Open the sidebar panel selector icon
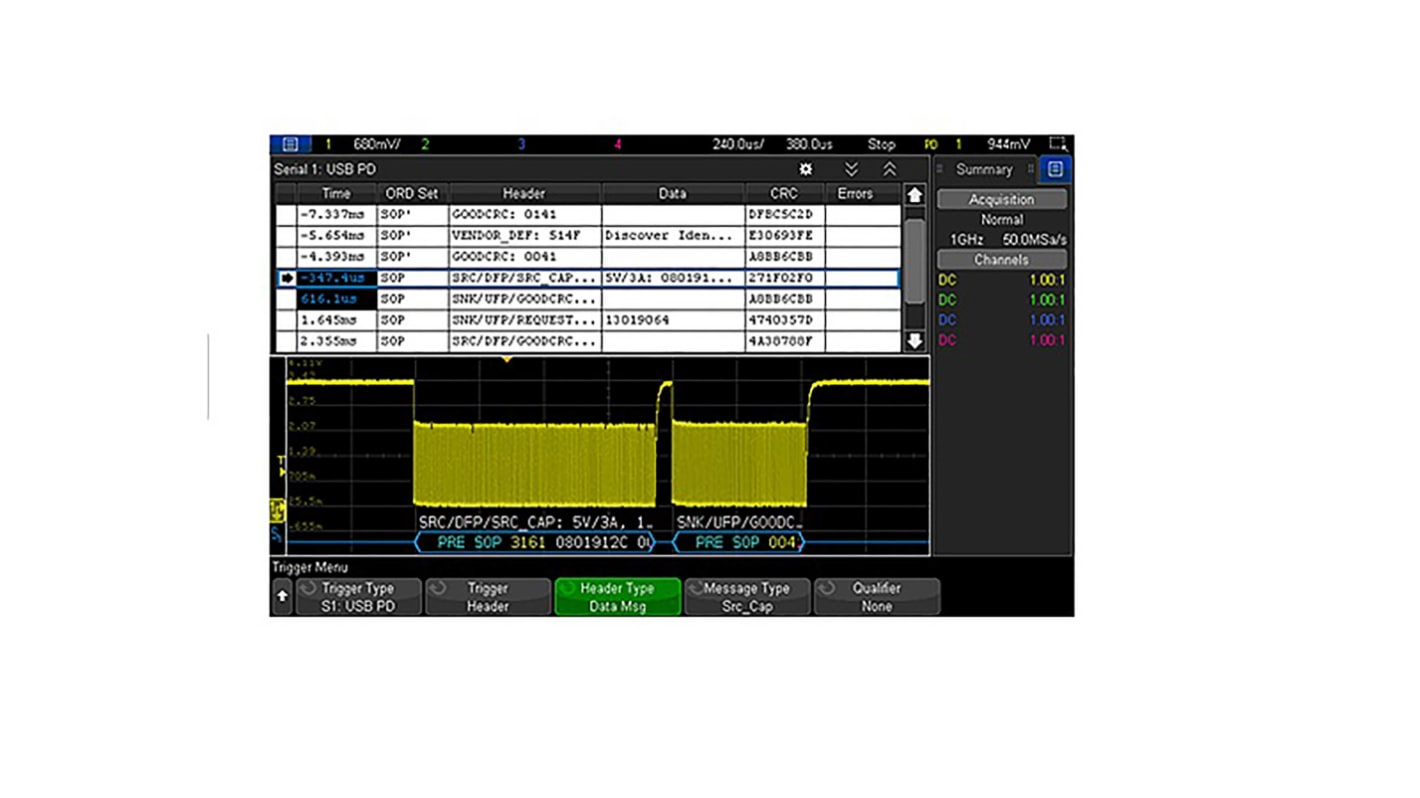Image resolution: width=1420 pixels, height=798 pixels. pyautogui.click(x=1055, y=170)
